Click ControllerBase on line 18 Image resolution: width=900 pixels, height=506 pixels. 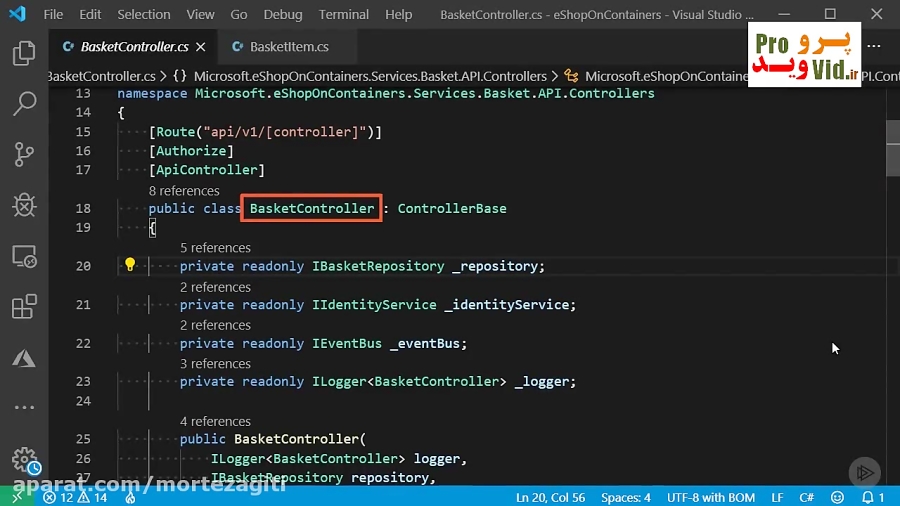click(x=452, y=208)
